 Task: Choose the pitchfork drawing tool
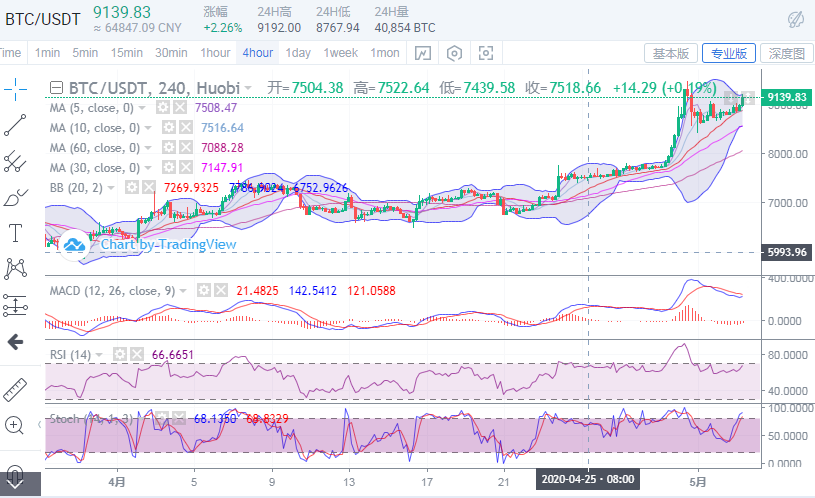[15, 160]
